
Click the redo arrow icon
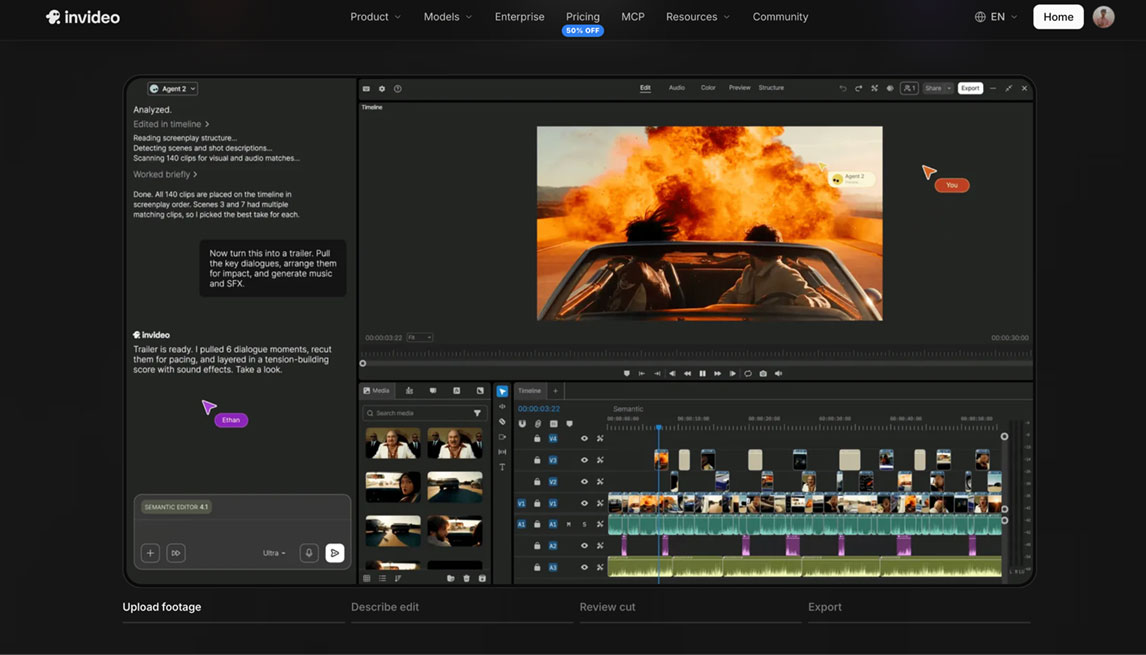tap(859, 88)
